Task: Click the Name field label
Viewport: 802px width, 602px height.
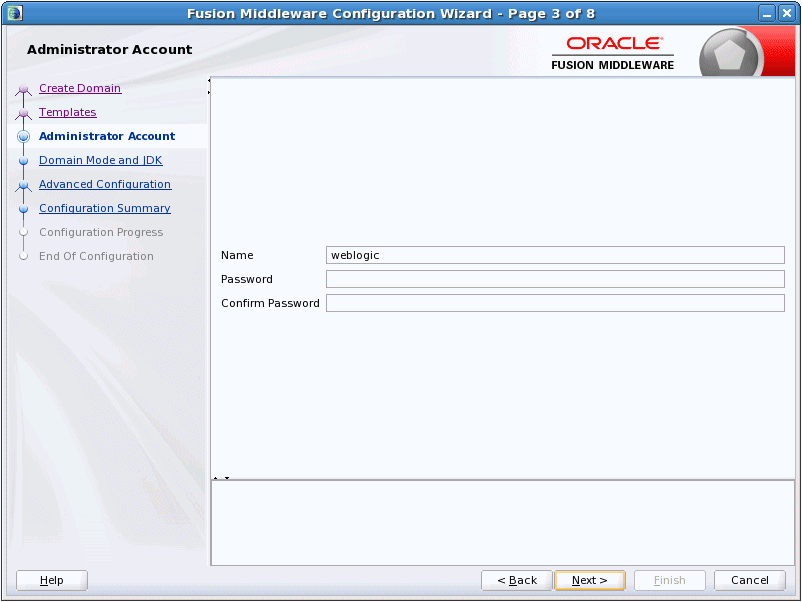Action: (237, 255)
